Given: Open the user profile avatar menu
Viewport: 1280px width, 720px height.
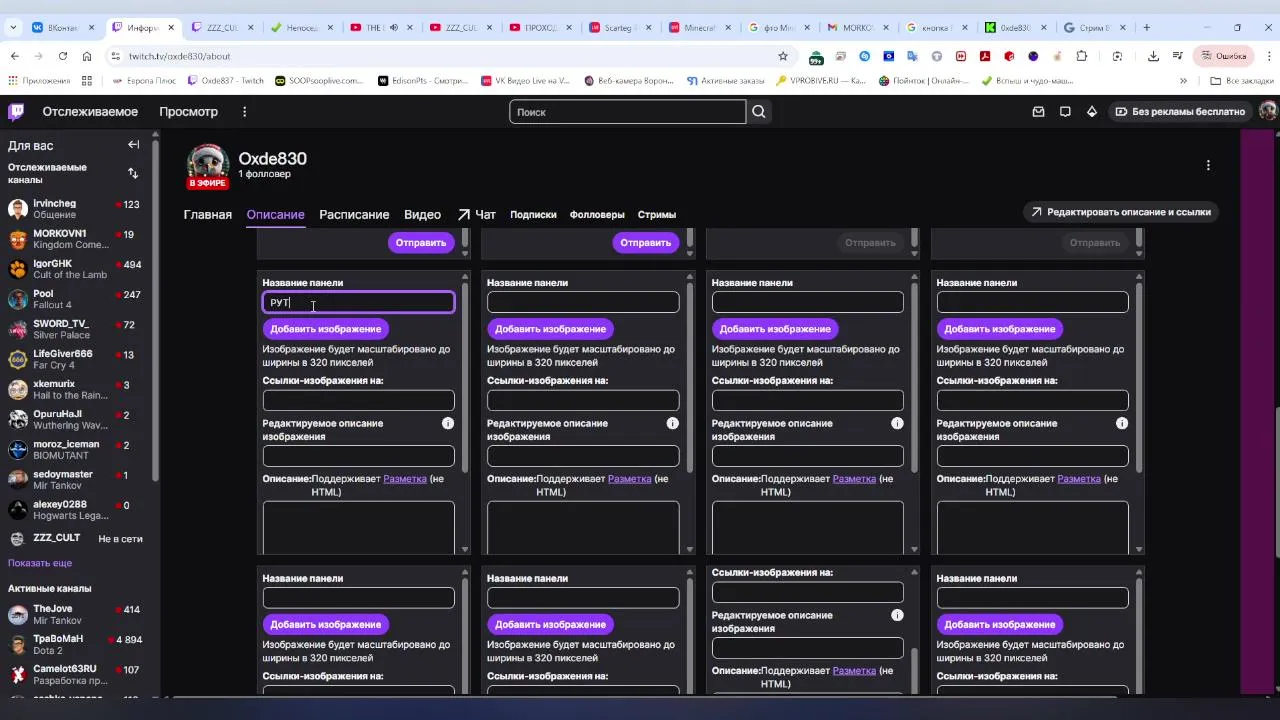Looking at the screenshot, I should 1268,112.
